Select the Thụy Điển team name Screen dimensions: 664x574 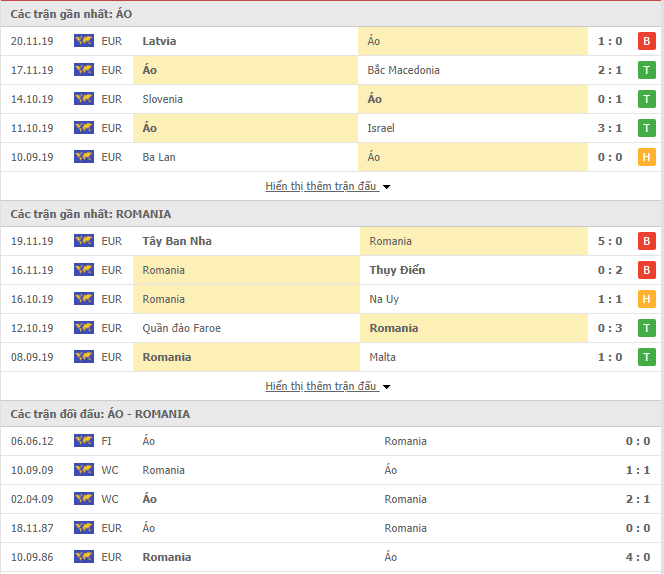(x=397, y=270)
